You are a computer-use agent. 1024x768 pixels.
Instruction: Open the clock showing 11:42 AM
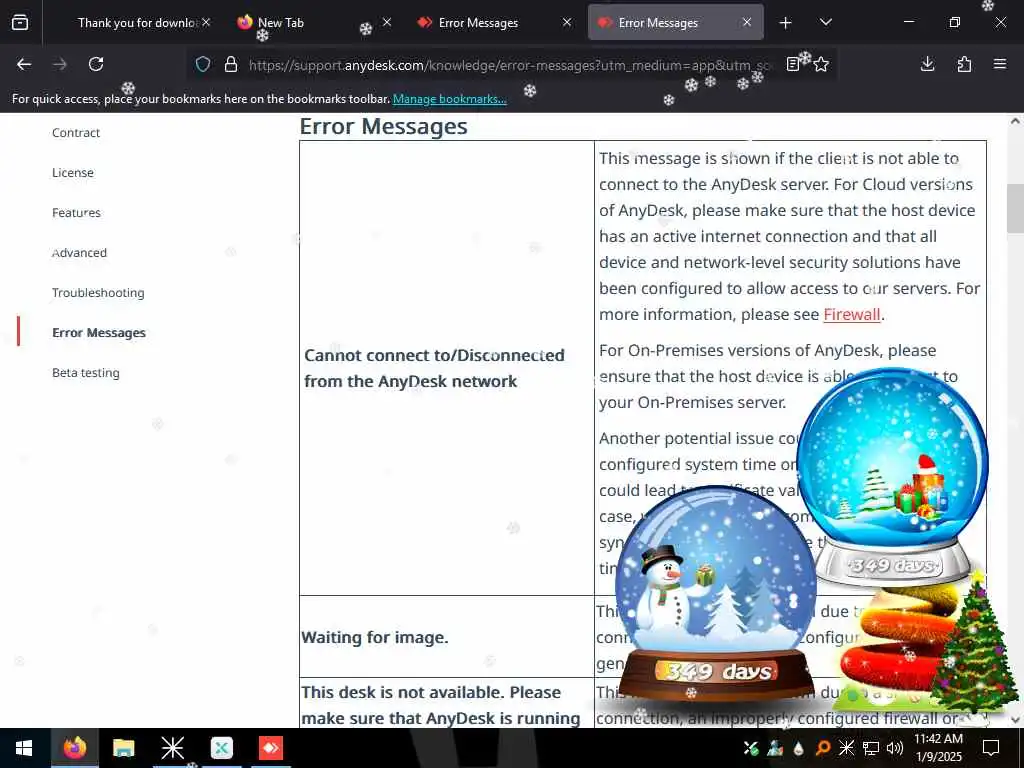click(938, 748)
